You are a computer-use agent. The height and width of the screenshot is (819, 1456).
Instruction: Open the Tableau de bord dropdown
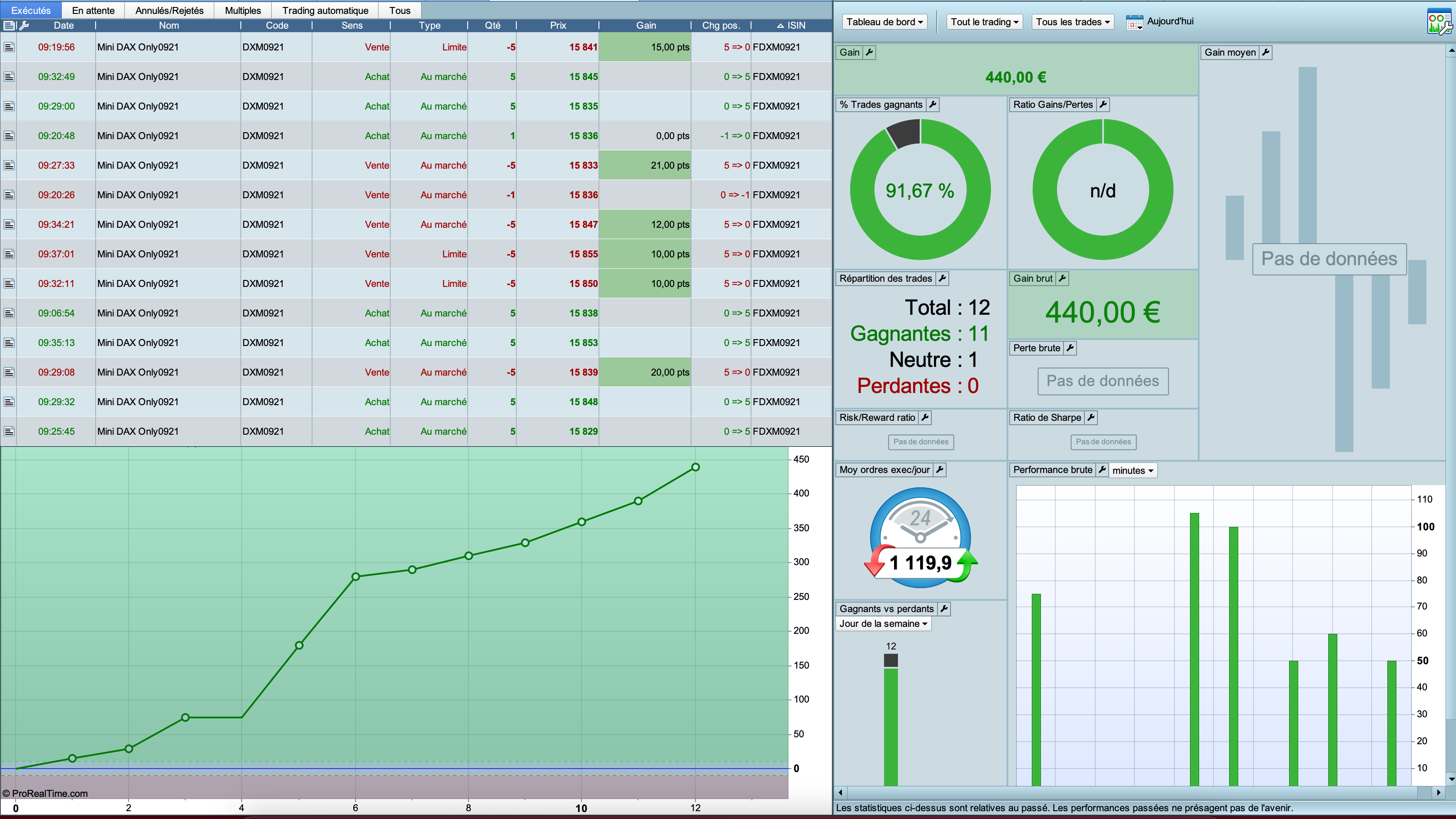pyautogui.click(x=884, y=22)
